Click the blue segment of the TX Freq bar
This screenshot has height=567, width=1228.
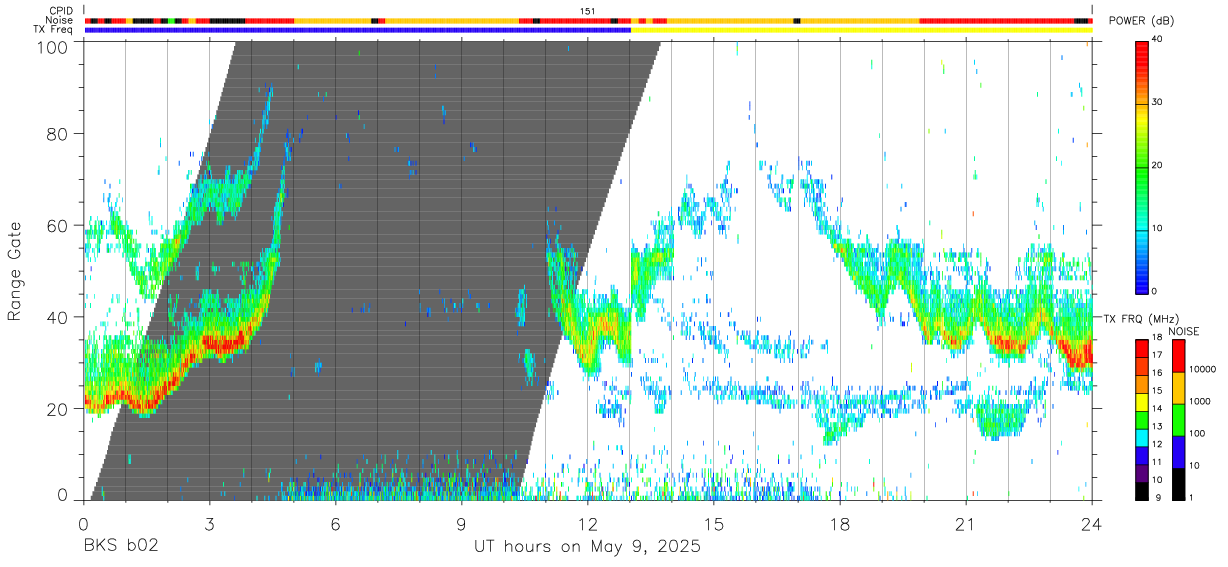coord(358,30)
